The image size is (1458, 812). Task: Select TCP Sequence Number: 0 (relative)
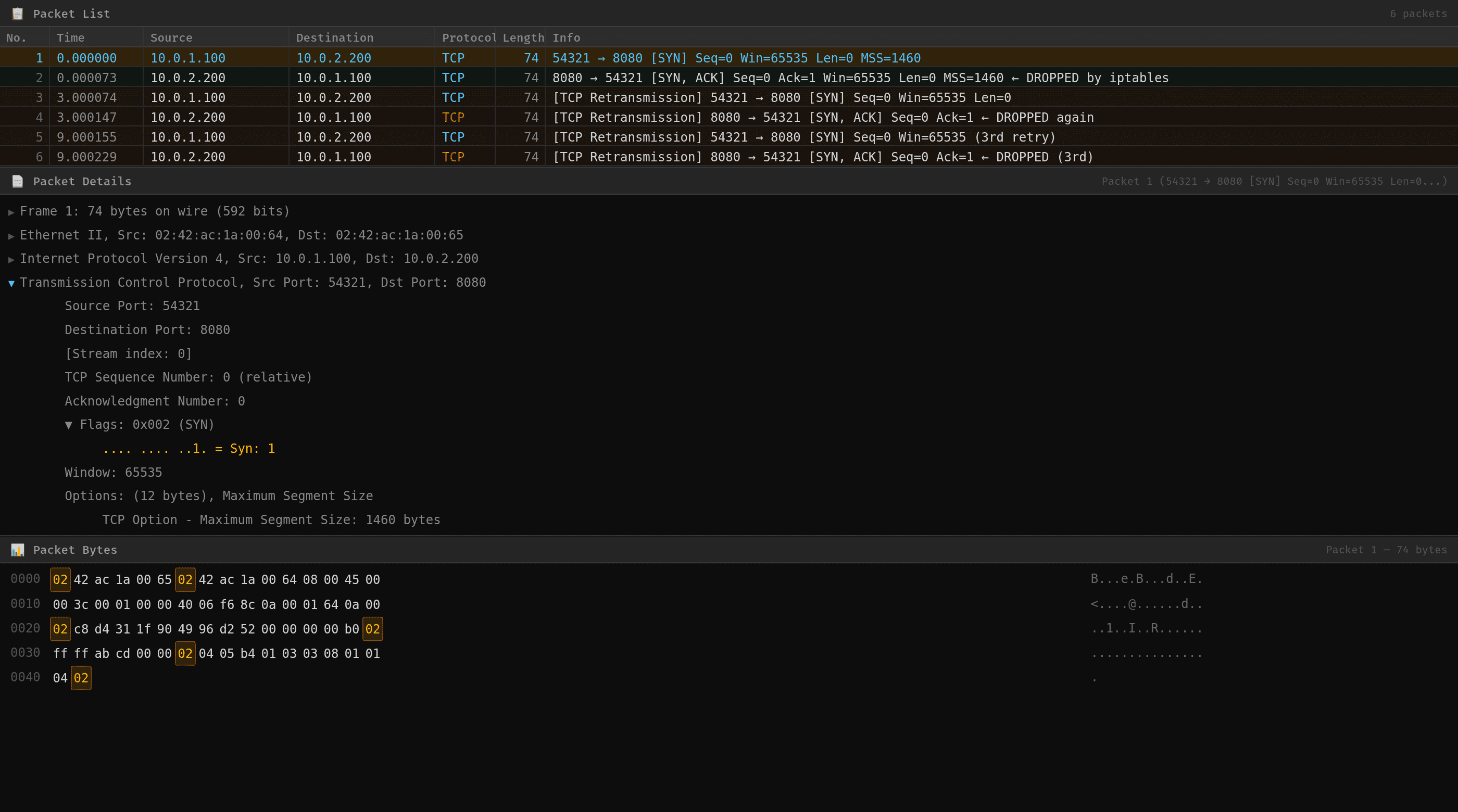click(x=188, y=377)
